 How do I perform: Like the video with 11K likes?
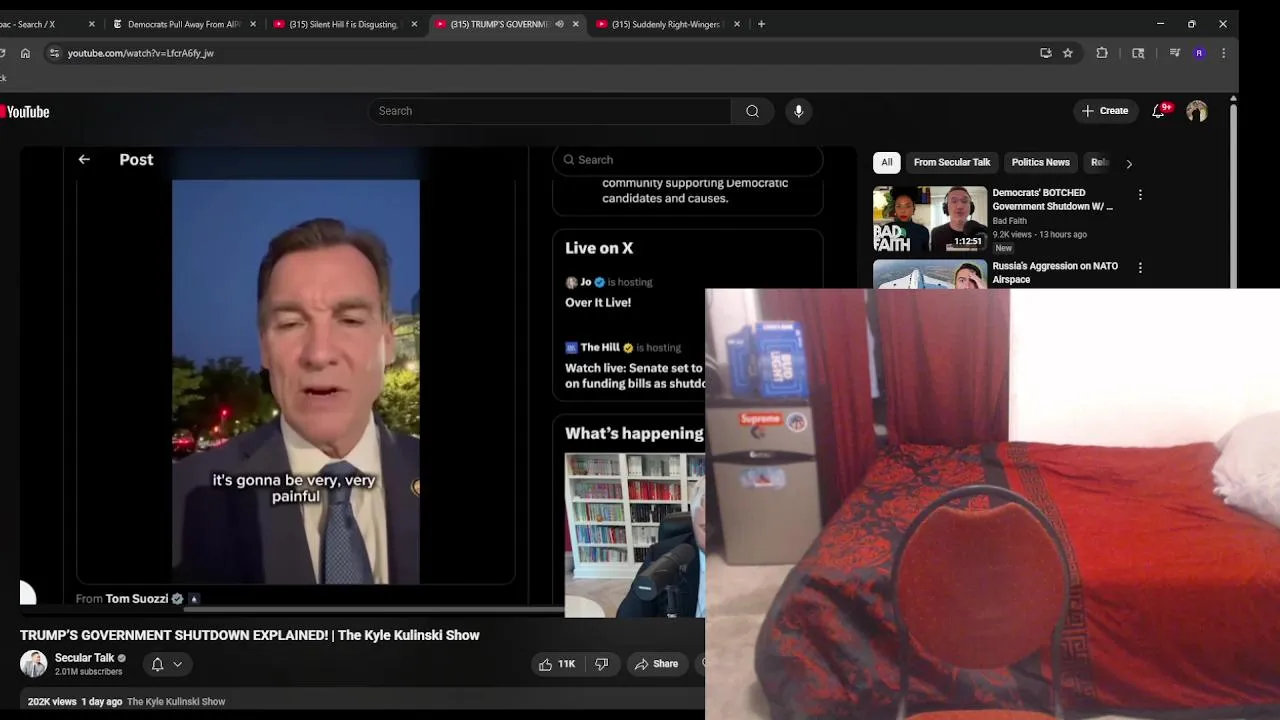coord(557,664)
